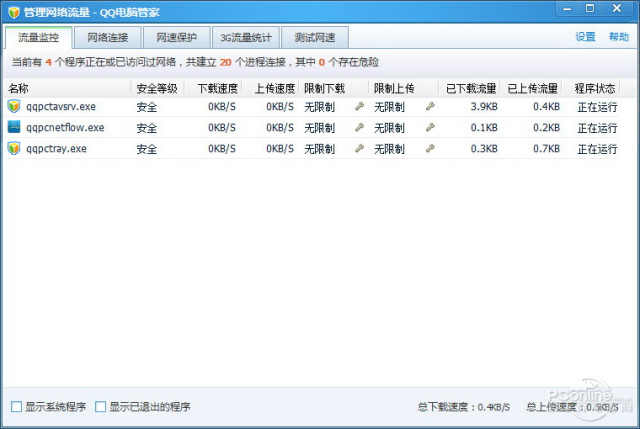Sort by the 已上传流量 column header
The height and width of the screenshot is (429, 640).
point(533,88)
